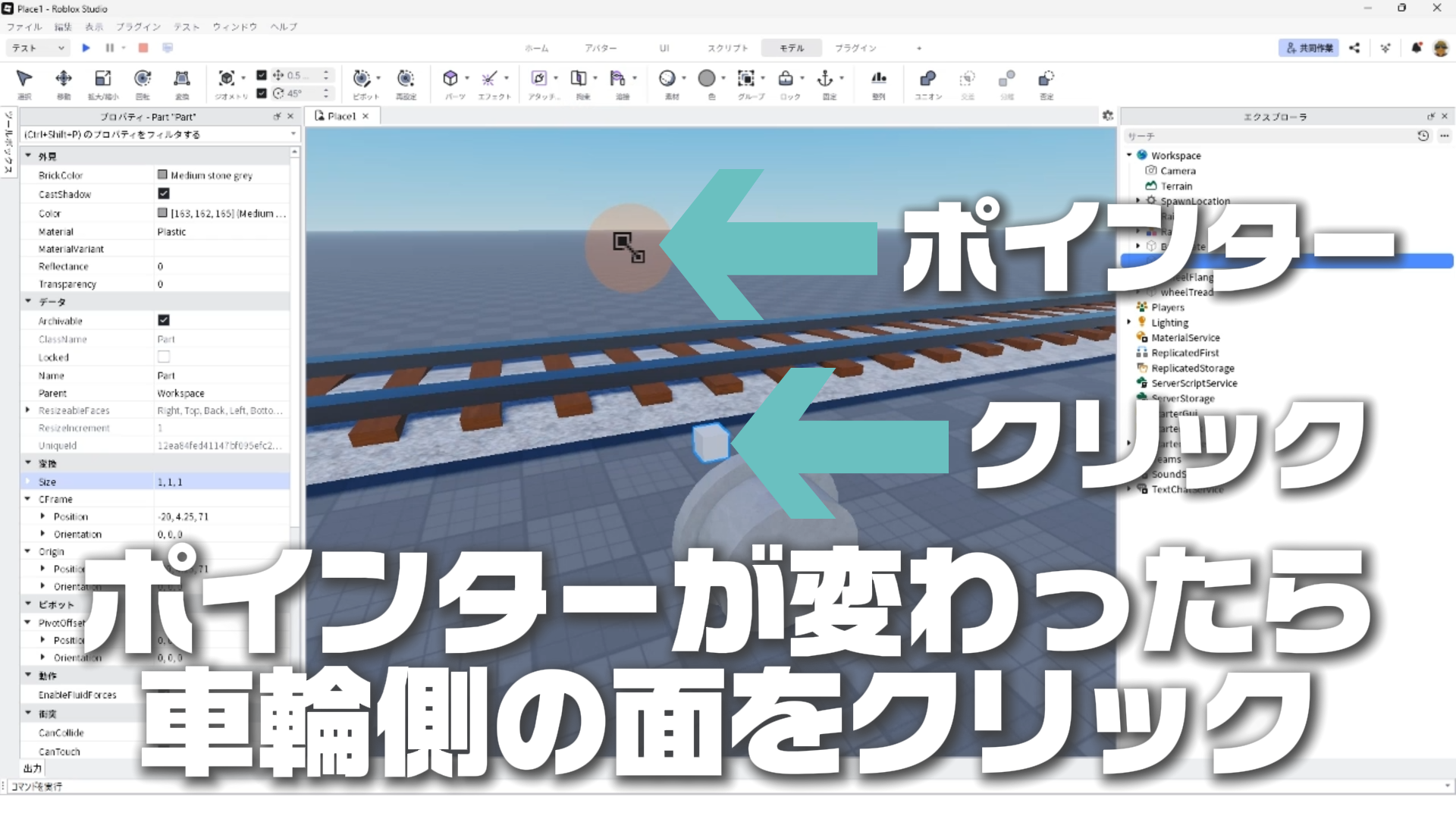The image size is (1456, 819).
Task: Open the Anchor (固定) tool
Action: [825, 79]
